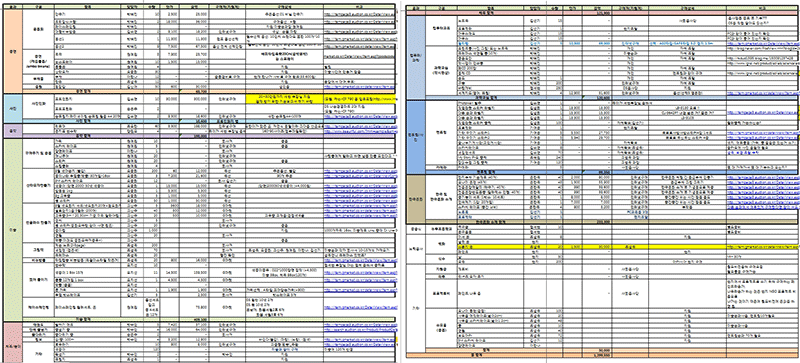Click the blue-text row in right sheet's top section
This screenshot has width=800, height=363.
(602, 44)
